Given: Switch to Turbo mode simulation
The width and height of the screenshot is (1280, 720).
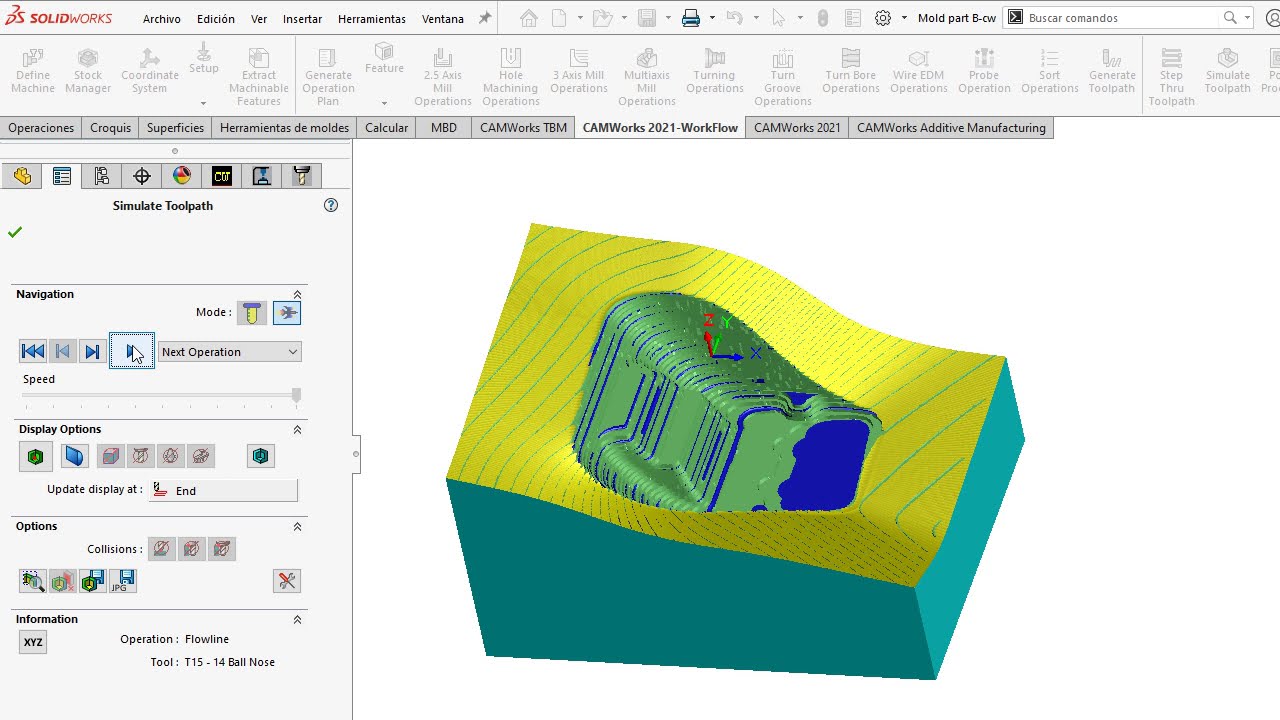Looking at the screenshot, I should click(287, 313).
